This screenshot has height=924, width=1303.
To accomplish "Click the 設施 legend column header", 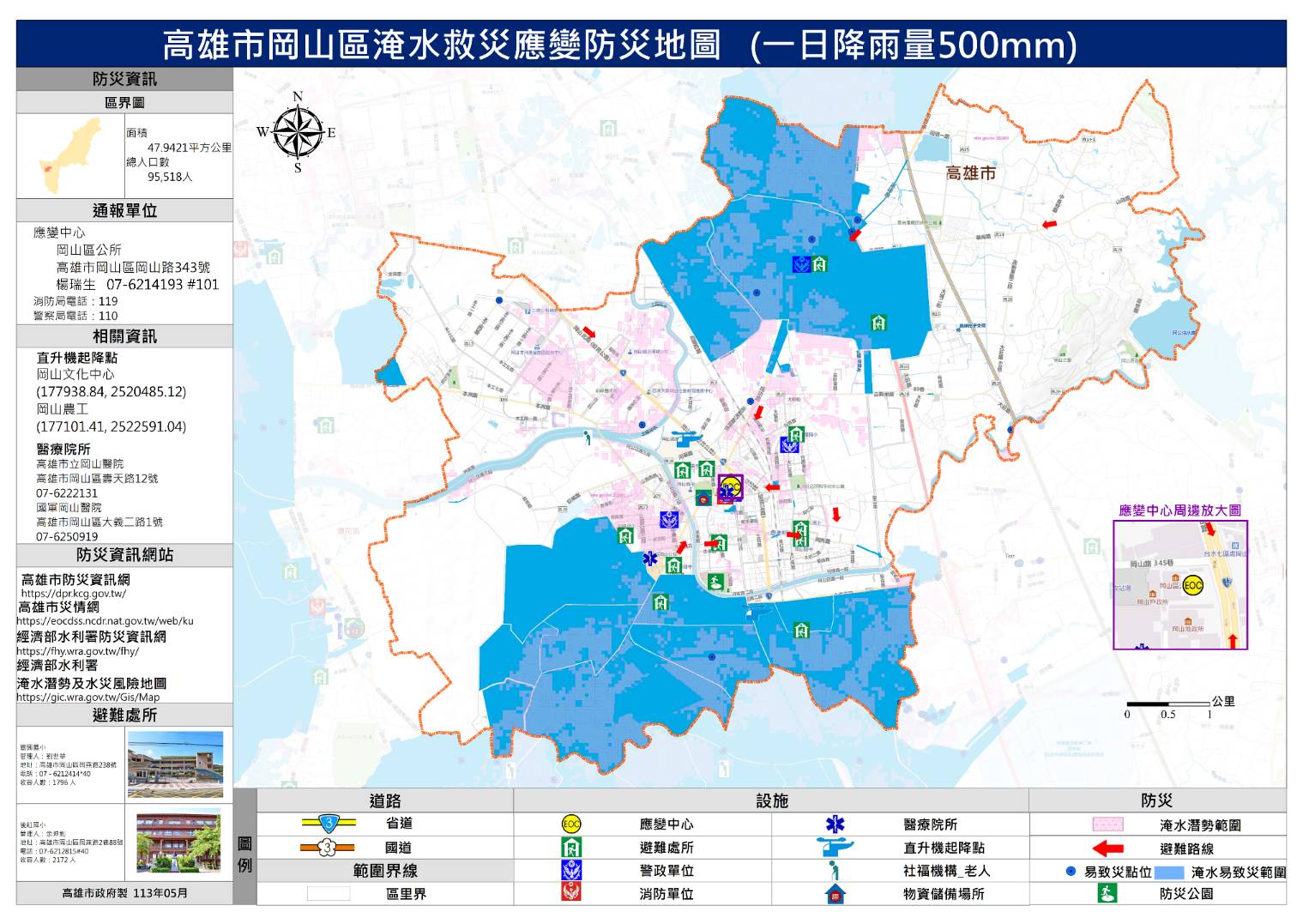I will (x=771, y=800).
